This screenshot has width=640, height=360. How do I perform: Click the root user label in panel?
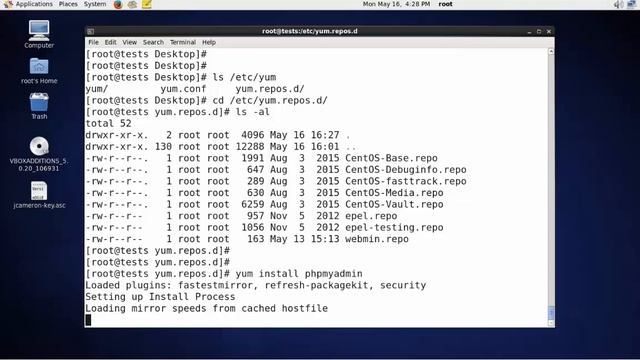pyautogui.click(x=445, y=4)
